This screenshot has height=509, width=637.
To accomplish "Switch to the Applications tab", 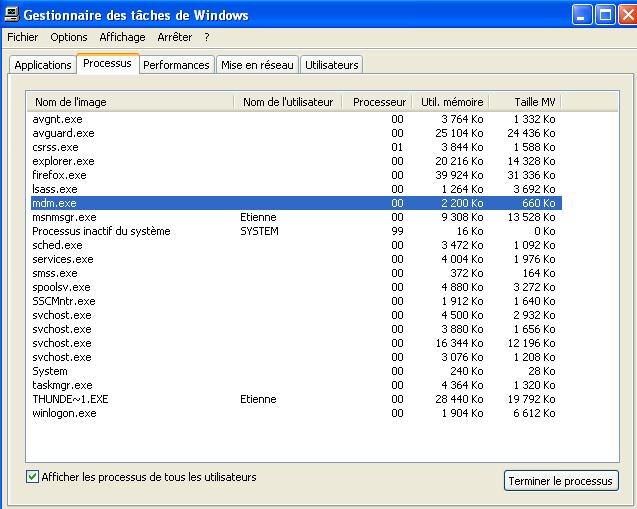I will 43,65.
